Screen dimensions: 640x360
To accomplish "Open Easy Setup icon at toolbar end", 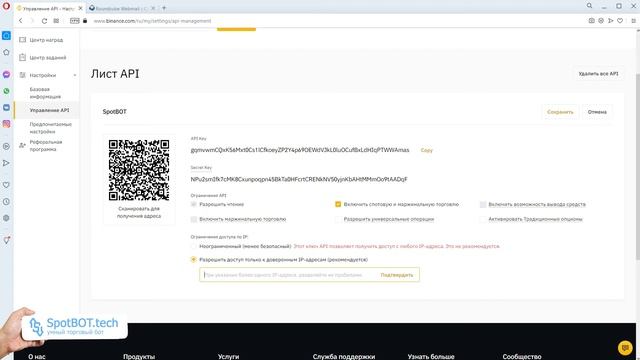I will (633, 21).
